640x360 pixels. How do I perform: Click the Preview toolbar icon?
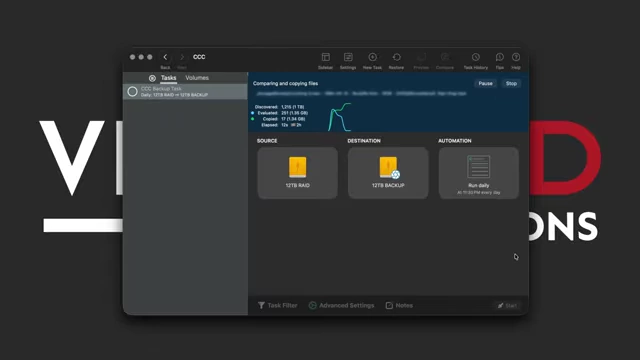[421, 57]
